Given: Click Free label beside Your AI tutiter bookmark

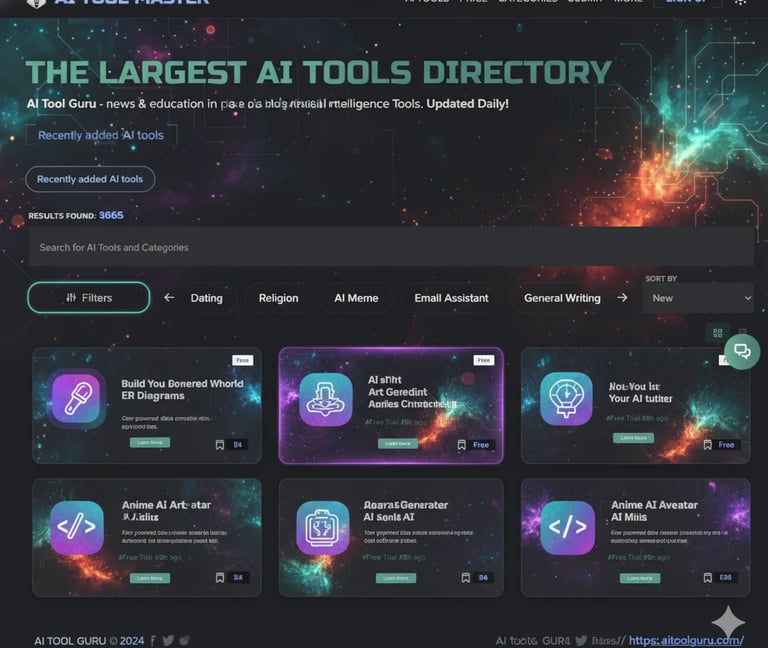Looking at the screenshot, I should [x=726, y=445].
